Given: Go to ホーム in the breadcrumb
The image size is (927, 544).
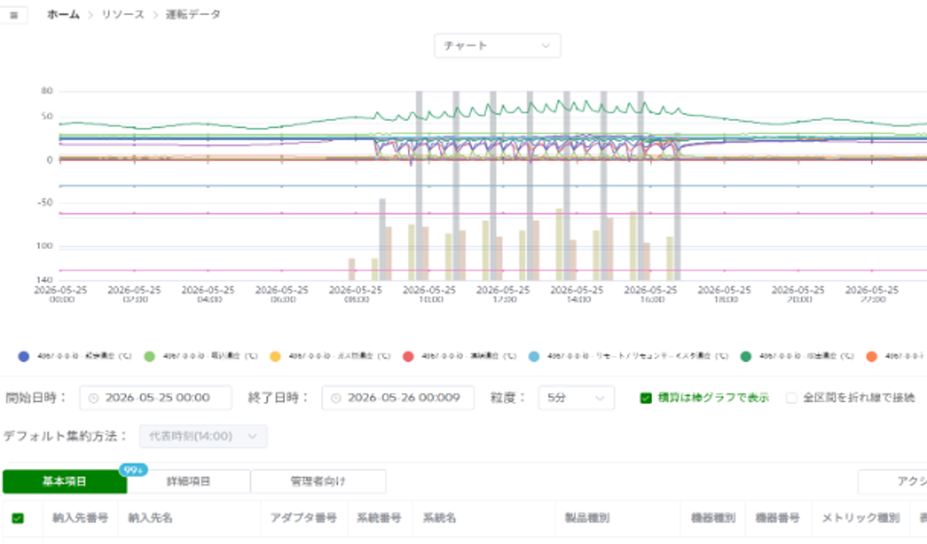Looking at the screenshot, I should coord(63,15).
